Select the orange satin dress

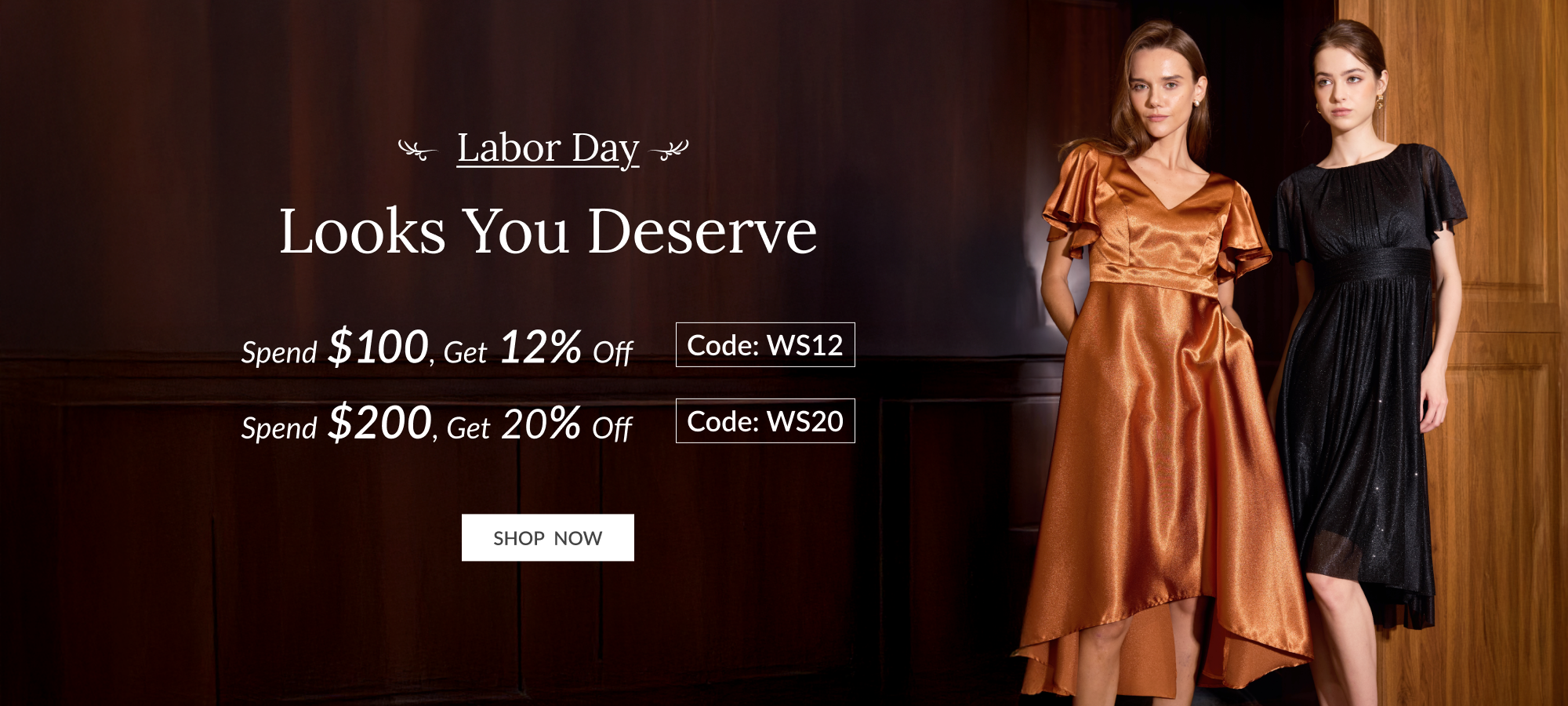tap(1160, 416)
